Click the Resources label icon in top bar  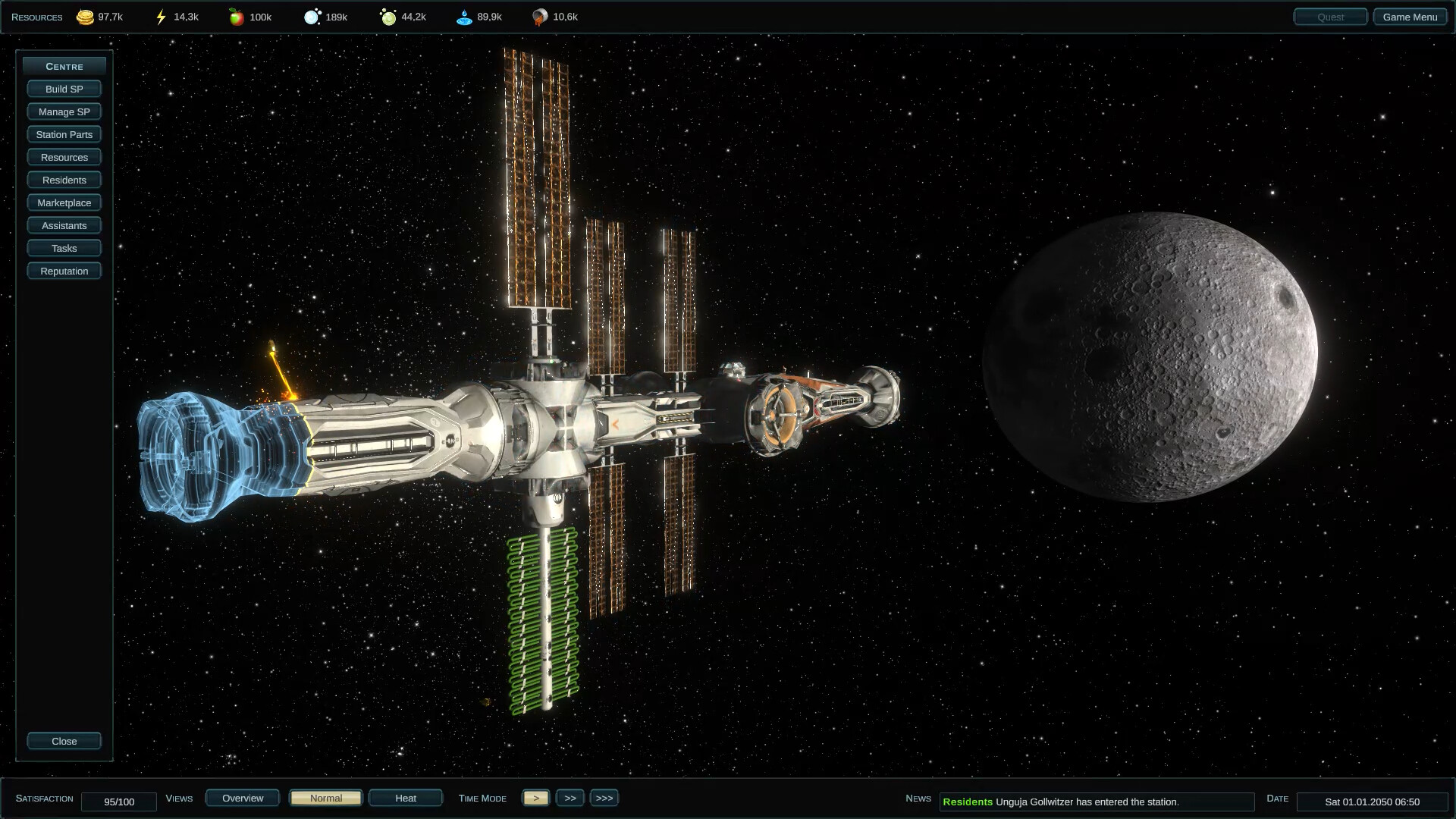pyautogui.click(x=35, y=16)
